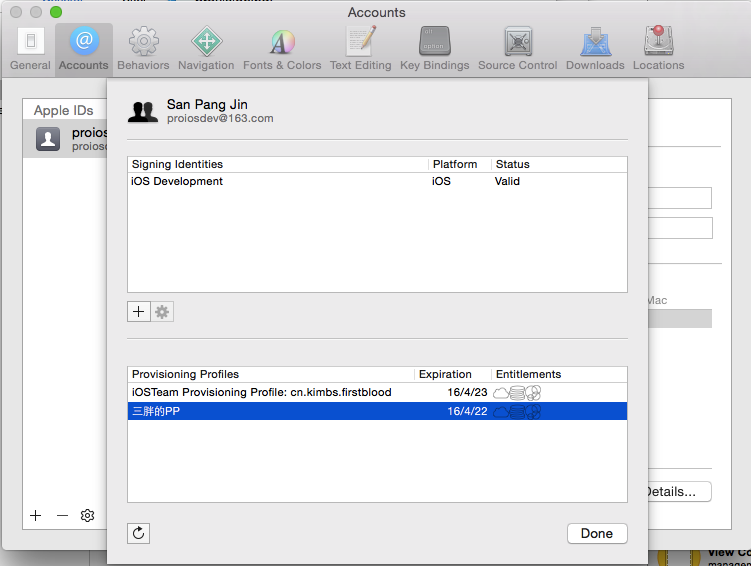The height and width of the screenshot is (566, 751).
Task: Click the Platform column header
Action: (460, 164)
